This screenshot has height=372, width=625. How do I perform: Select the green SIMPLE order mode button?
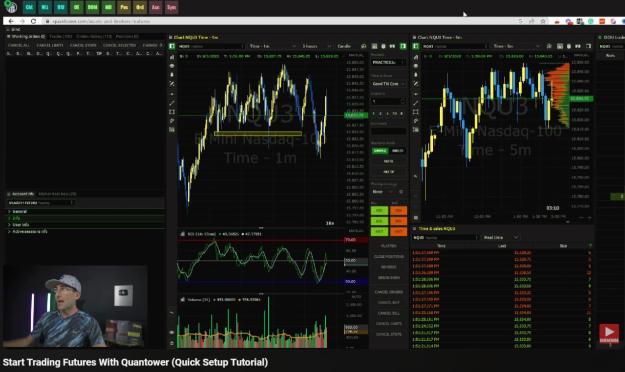coord(379,151)
